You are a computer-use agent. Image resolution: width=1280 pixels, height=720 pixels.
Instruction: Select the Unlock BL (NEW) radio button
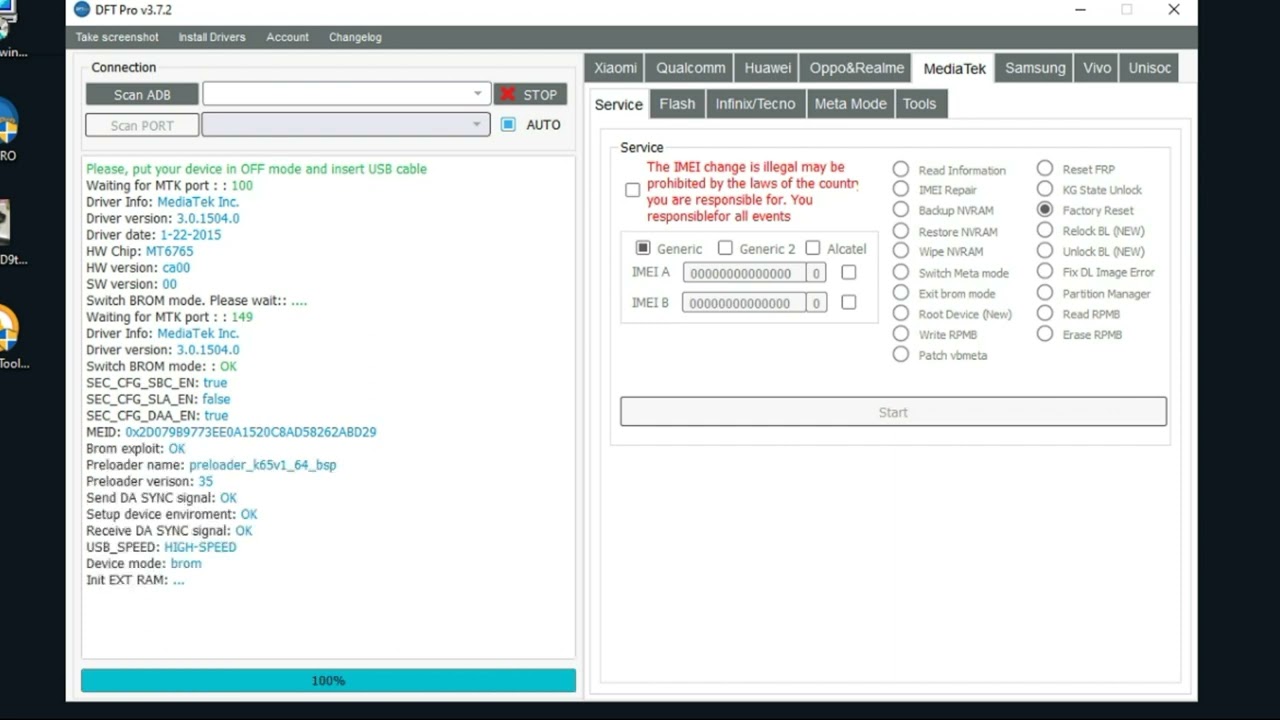tap(1045, 251)
